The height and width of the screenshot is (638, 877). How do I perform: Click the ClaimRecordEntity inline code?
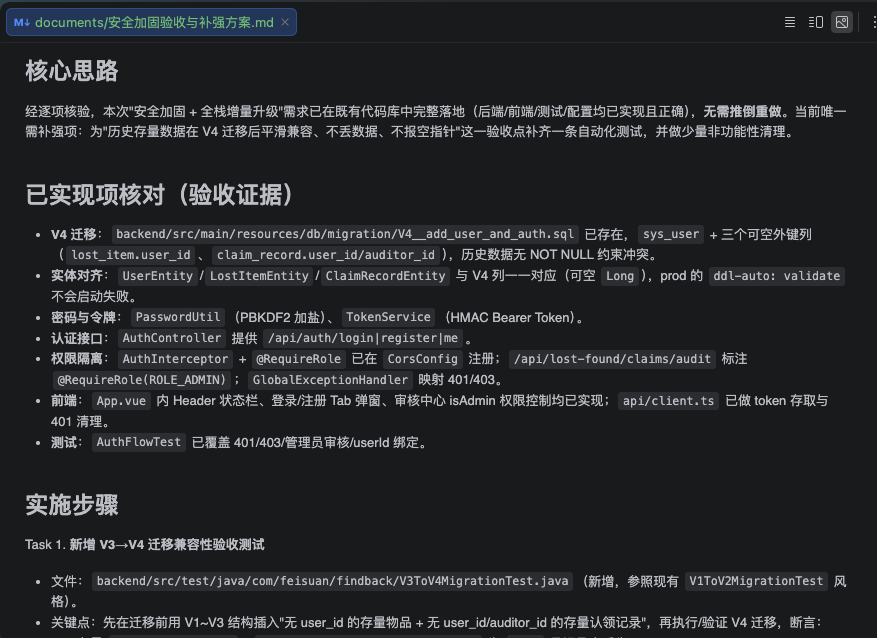pos(385,276)
